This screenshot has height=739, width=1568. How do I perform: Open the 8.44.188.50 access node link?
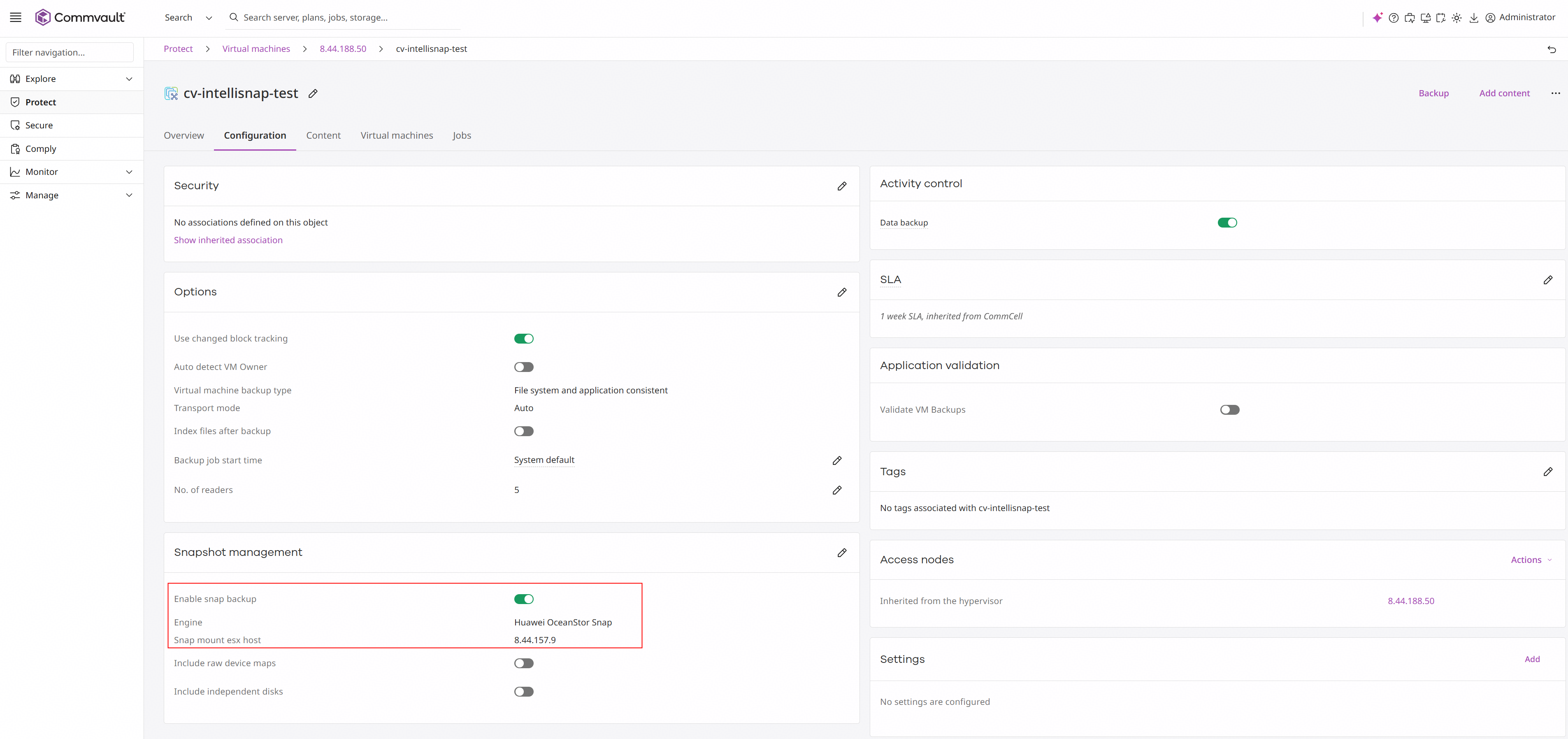click(x=1411, y=601)
